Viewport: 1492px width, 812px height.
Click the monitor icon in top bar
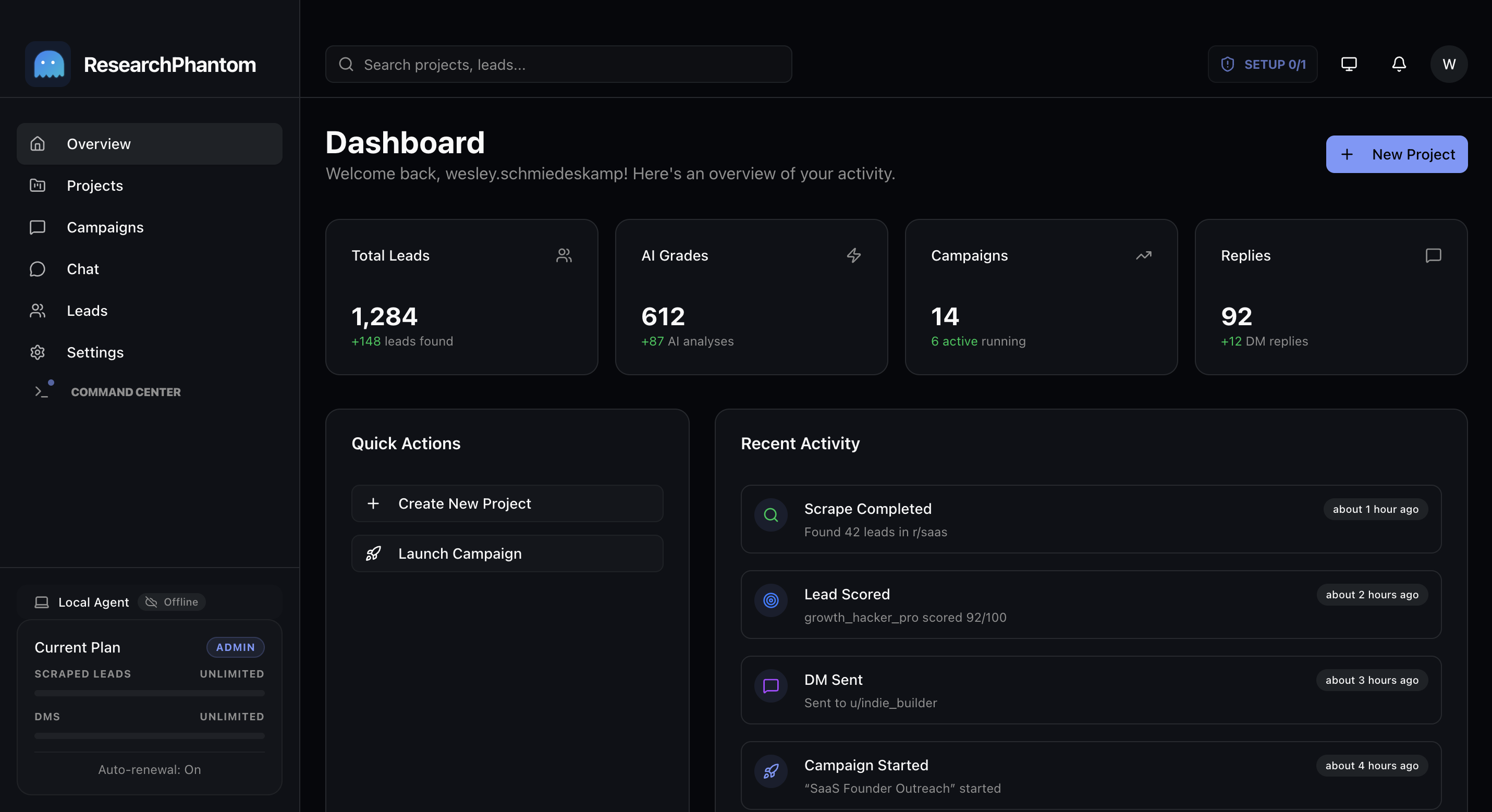tap(1349, 64)
